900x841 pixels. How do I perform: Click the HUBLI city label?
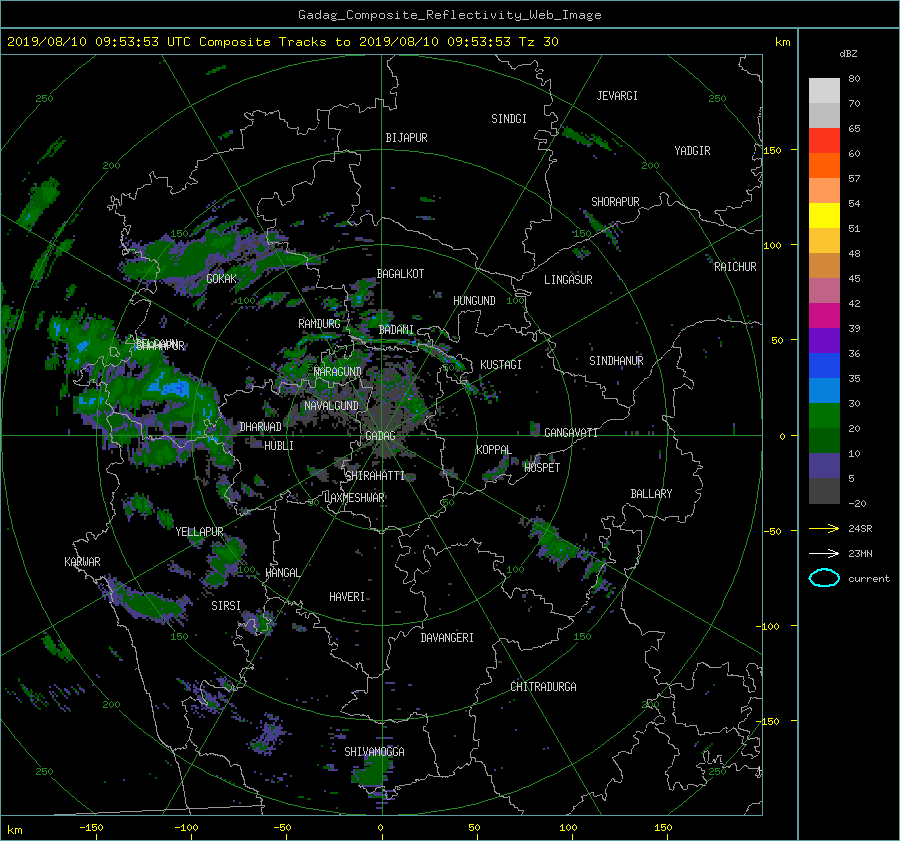coord(278,445)
